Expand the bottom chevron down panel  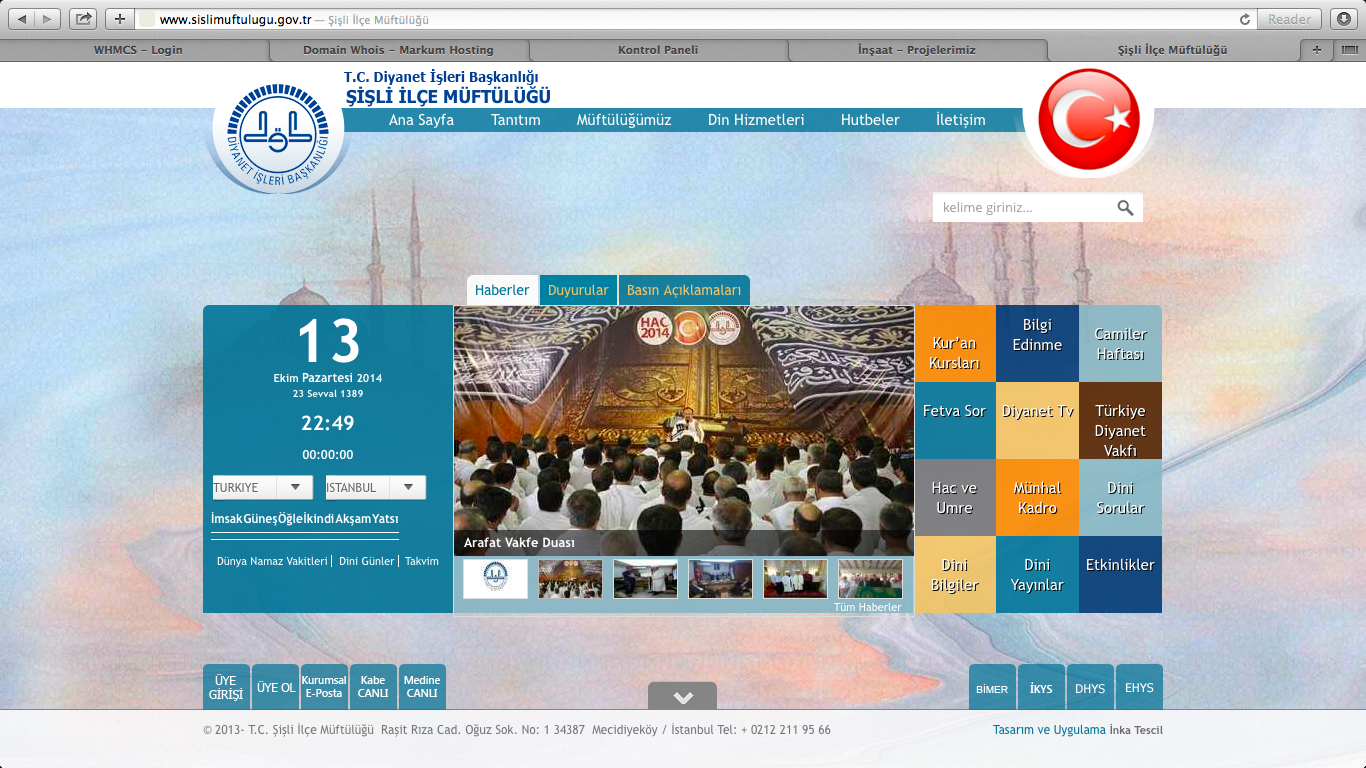pyautogui.click(x=682, y=697)
